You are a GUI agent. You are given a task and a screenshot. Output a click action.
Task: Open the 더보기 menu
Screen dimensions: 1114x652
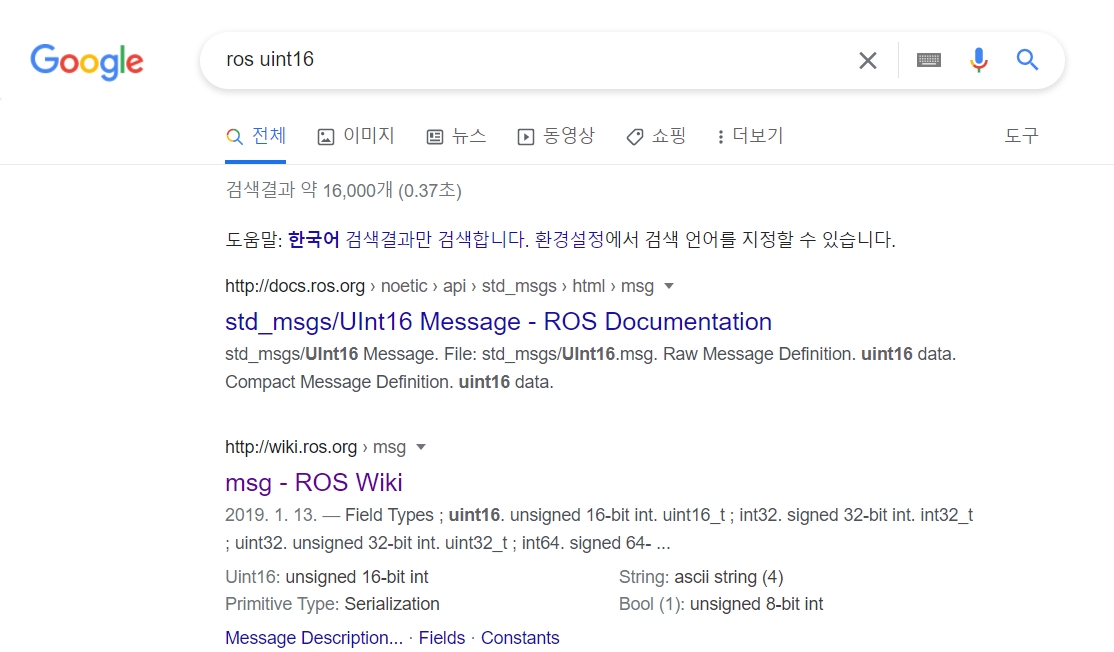[750, 136]
